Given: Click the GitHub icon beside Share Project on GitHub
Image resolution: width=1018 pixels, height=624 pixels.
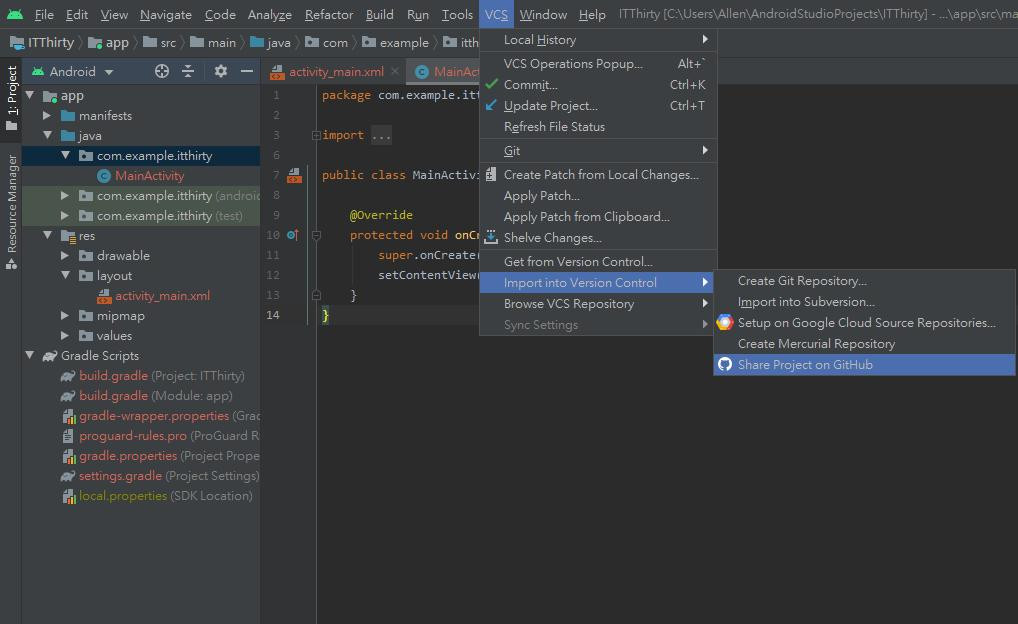Looking at the screenshot, I should pos(725,364).
